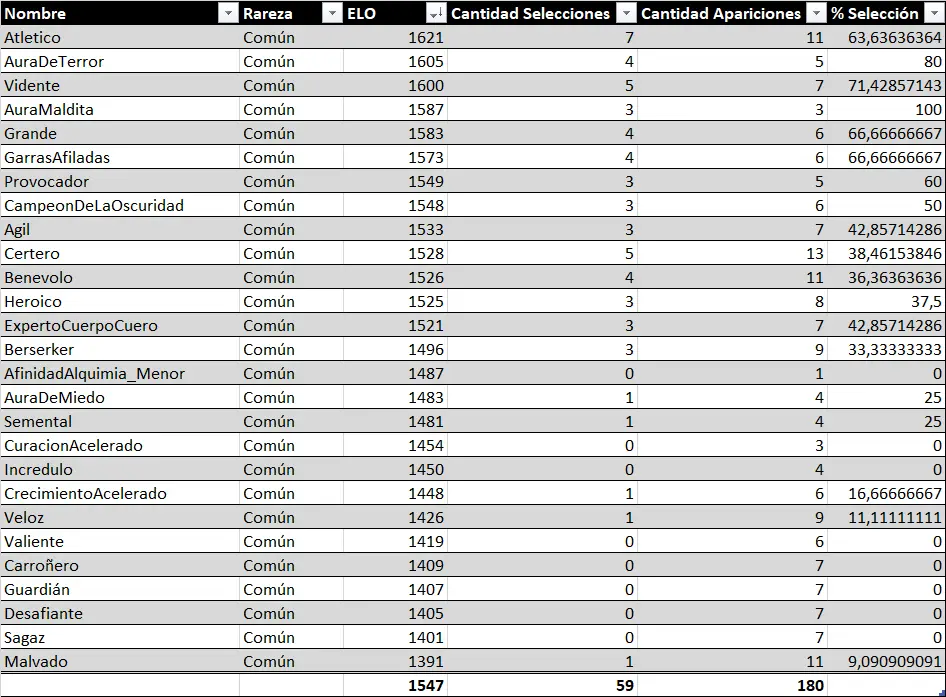Viewport: 946px width, 697px height.
Task: Select the Malvado name cell
Action: (x=120, y=662)
